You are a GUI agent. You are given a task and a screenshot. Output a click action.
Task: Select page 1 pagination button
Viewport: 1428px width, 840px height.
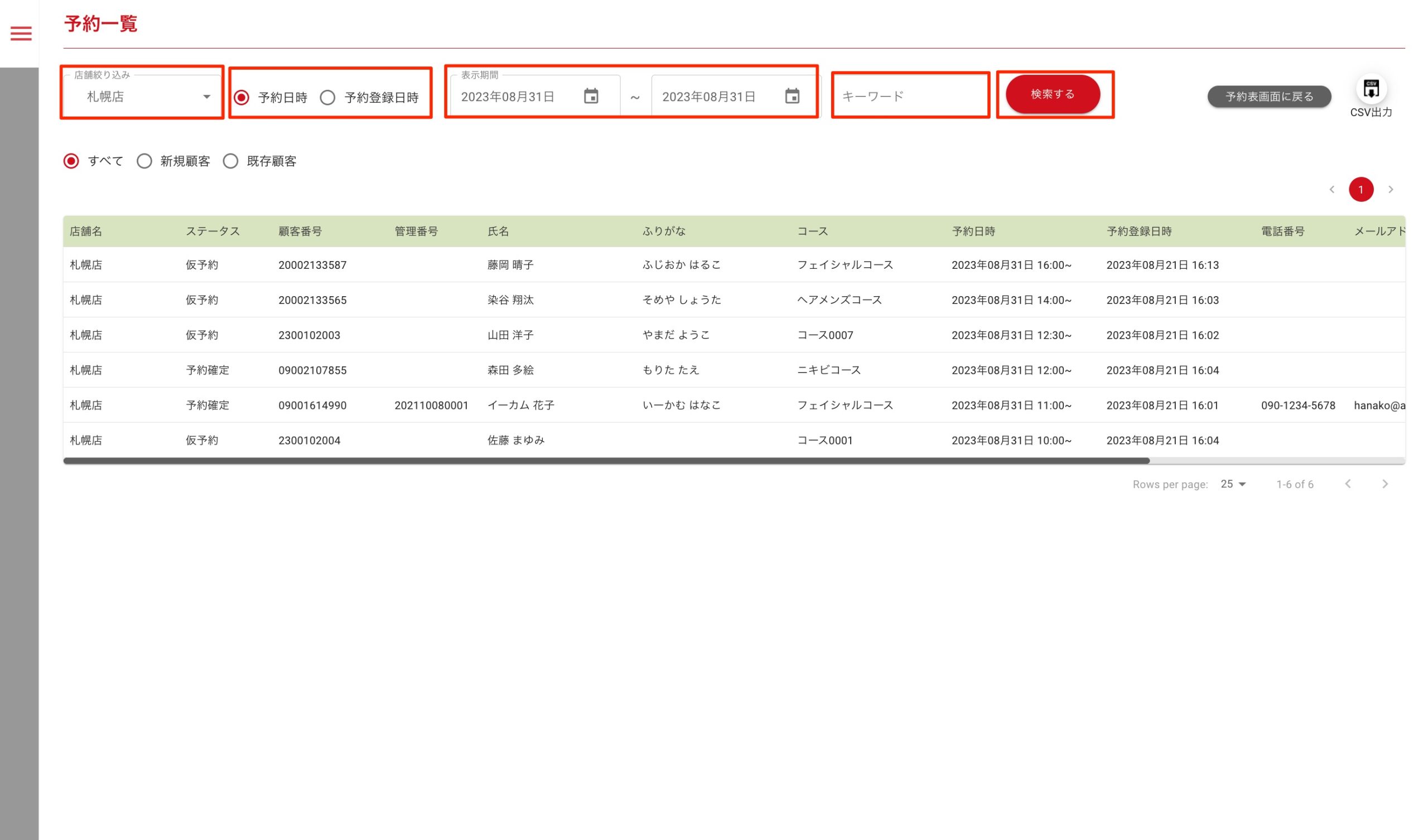(1361, 189)
